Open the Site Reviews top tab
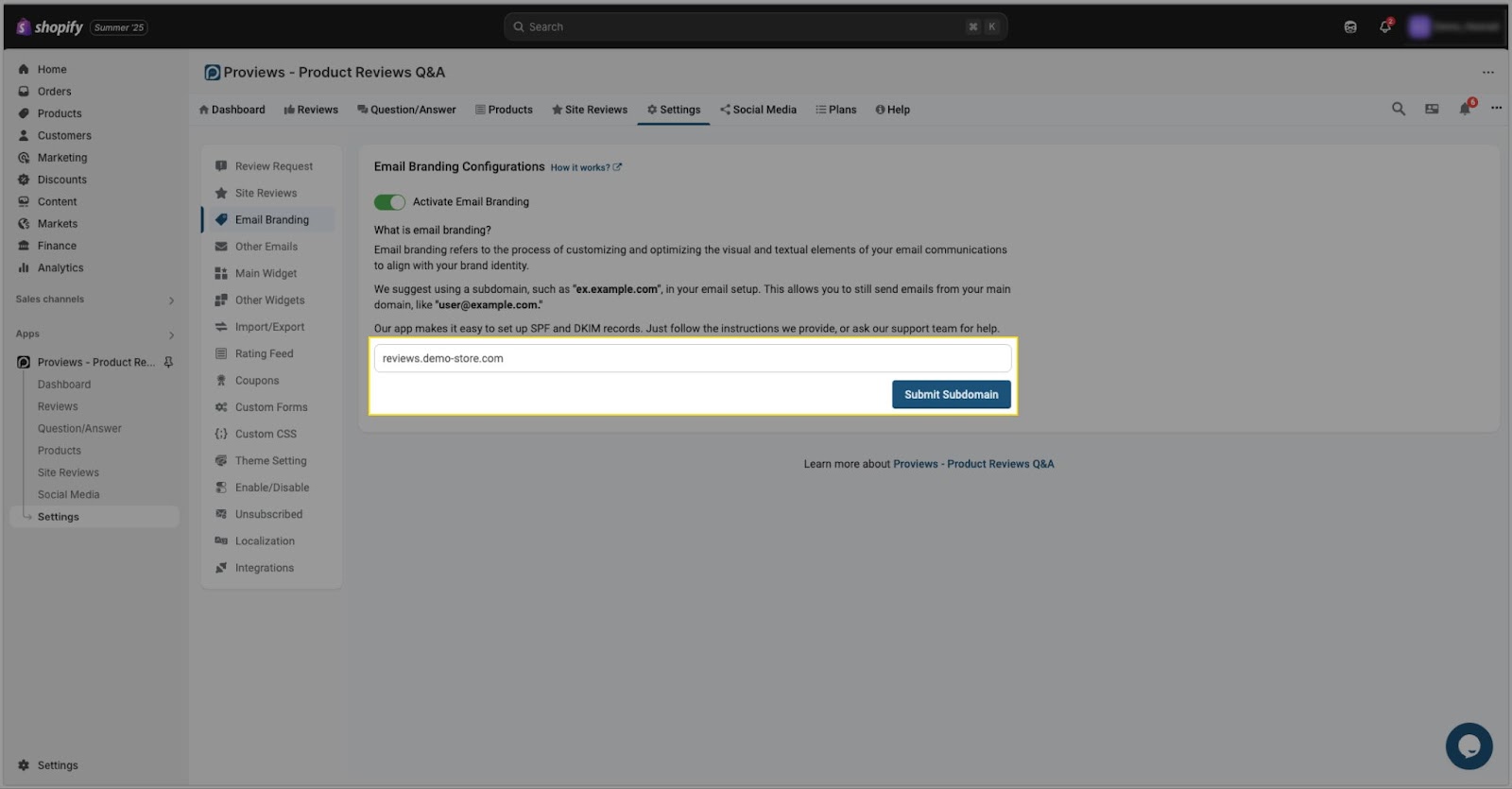 pyautogui.click(x=590, y=110)
